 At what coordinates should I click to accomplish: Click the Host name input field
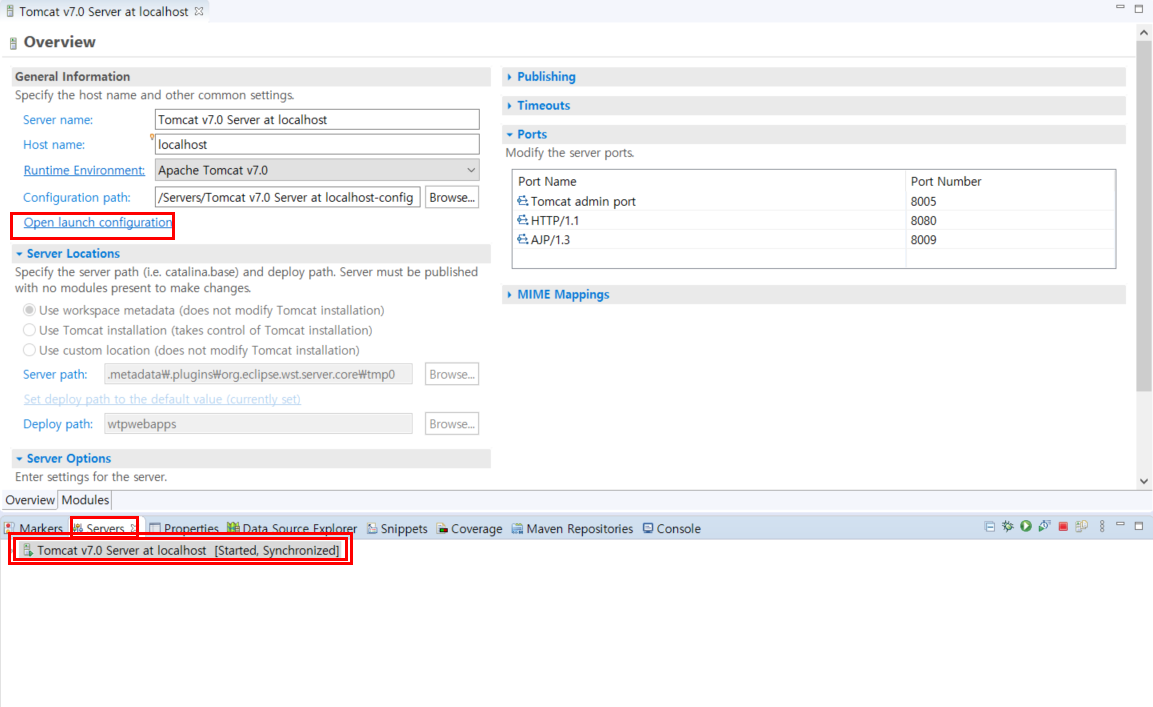(x=317, y=144)
